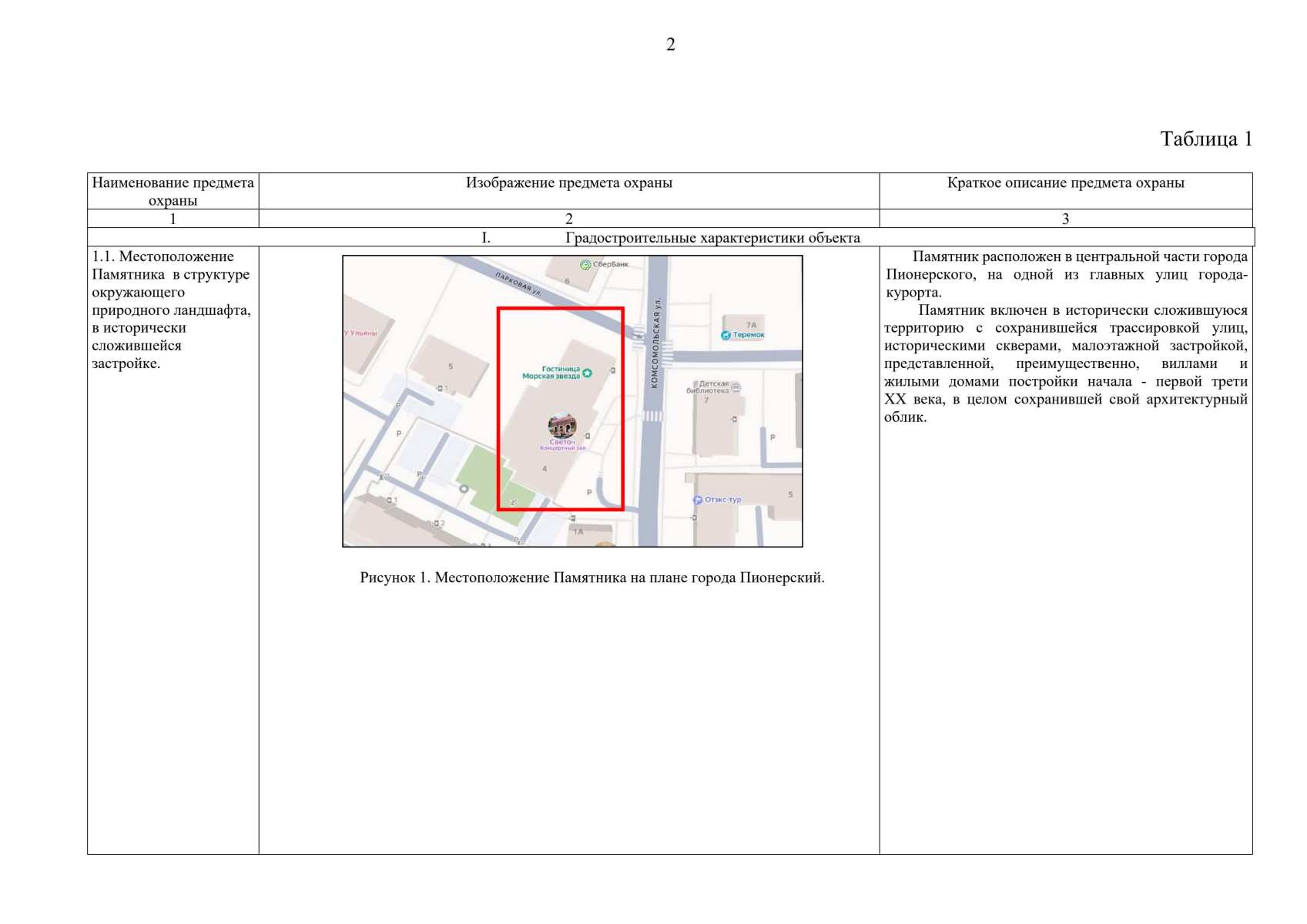The image size is (1307, 924).
Task: Click the blue Теремок marker icon
Action: 726,335
